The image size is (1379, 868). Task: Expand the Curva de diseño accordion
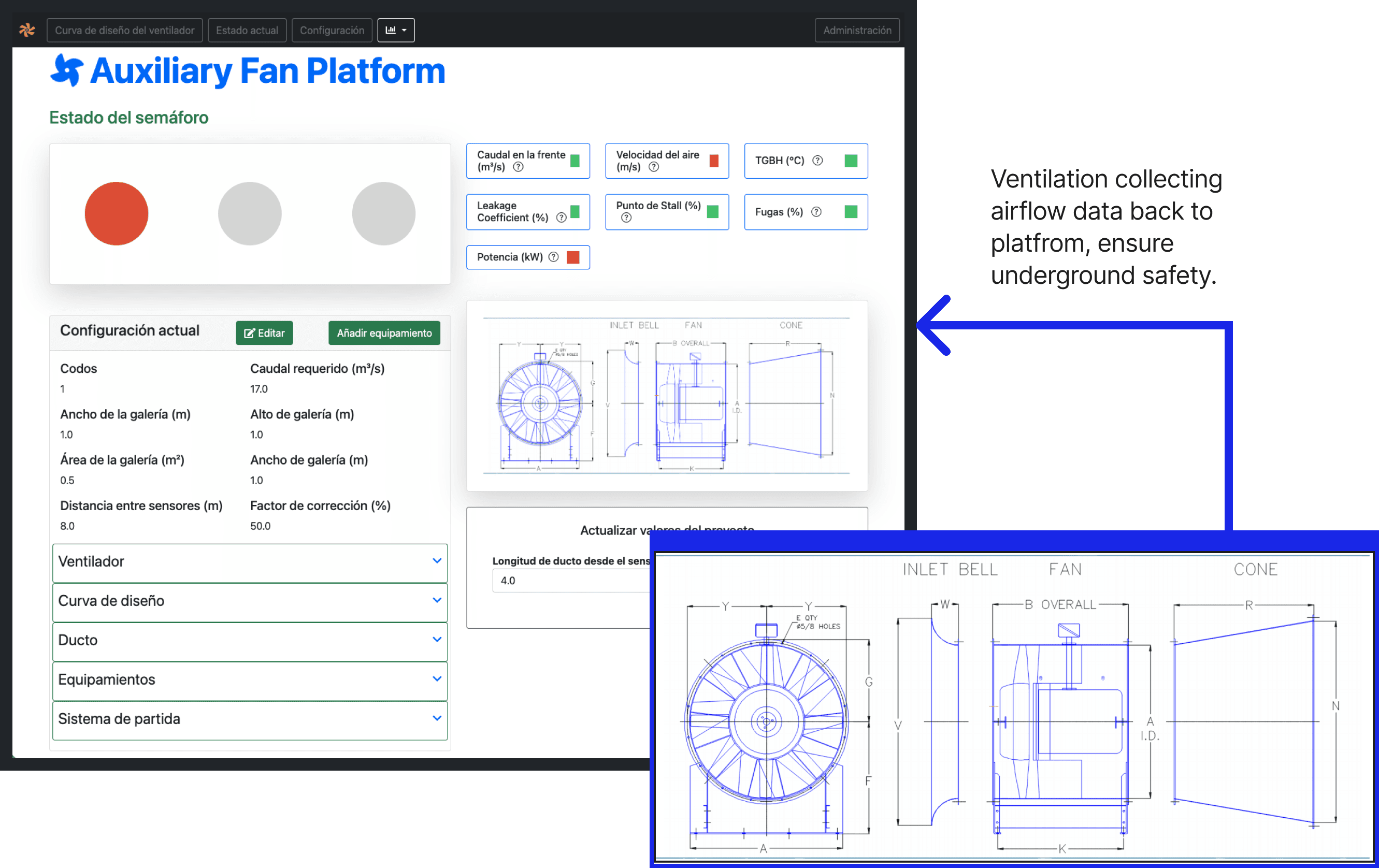(x=250, y=601)
